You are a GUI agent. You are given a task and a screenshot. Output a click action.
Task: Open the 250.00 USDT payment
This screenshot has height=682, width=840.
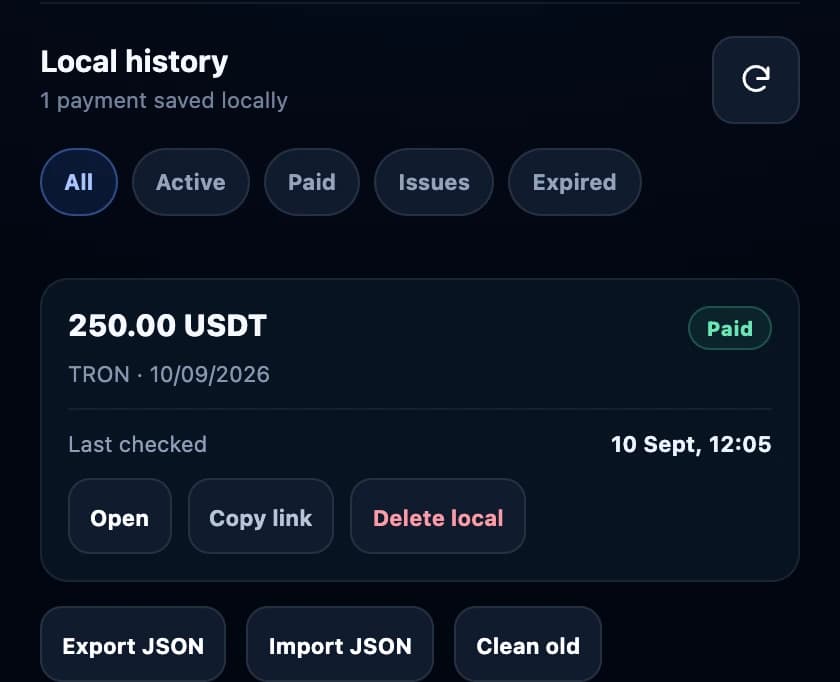(119, 516)
